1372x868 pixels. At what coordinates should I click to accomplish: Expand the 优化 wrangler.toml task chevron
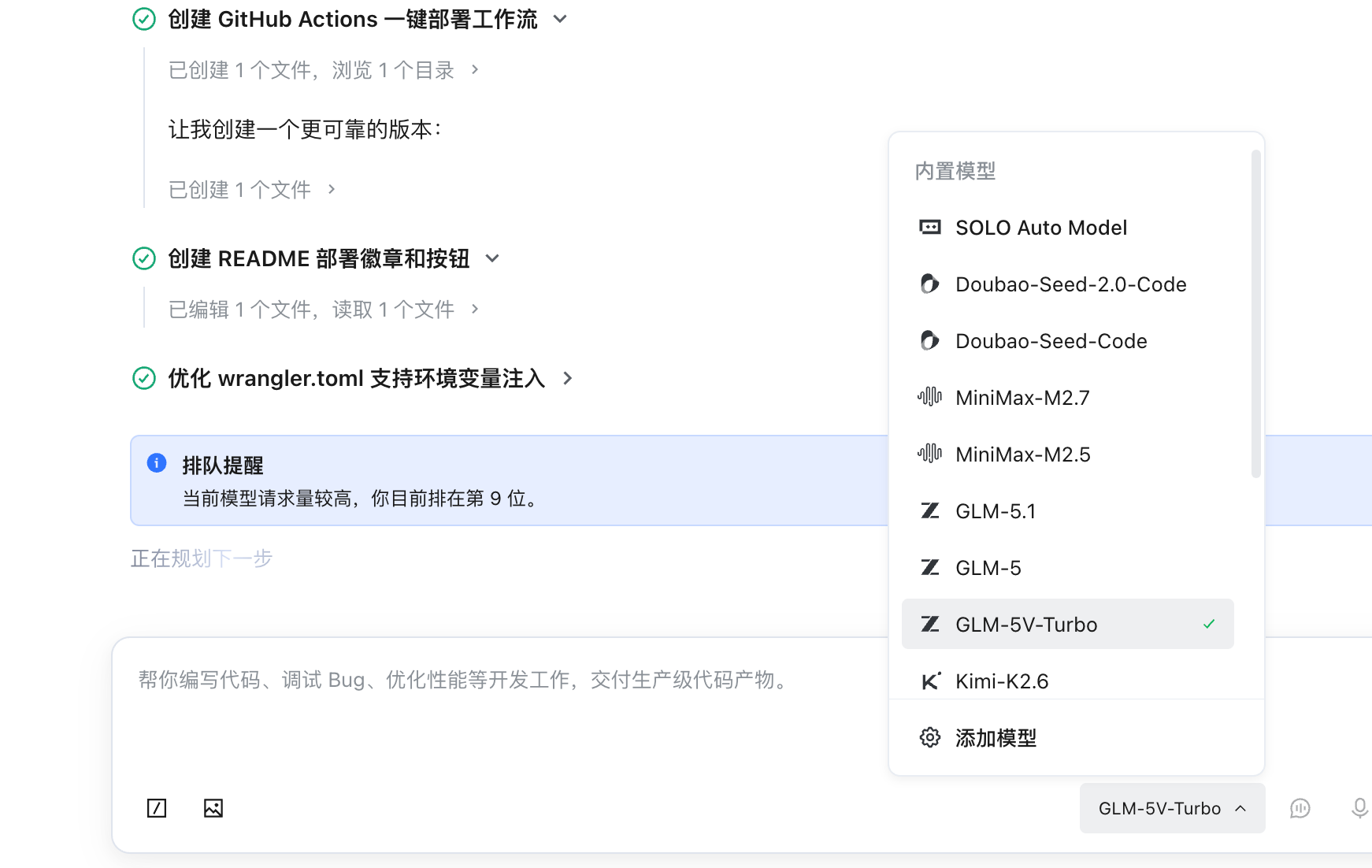568,379
